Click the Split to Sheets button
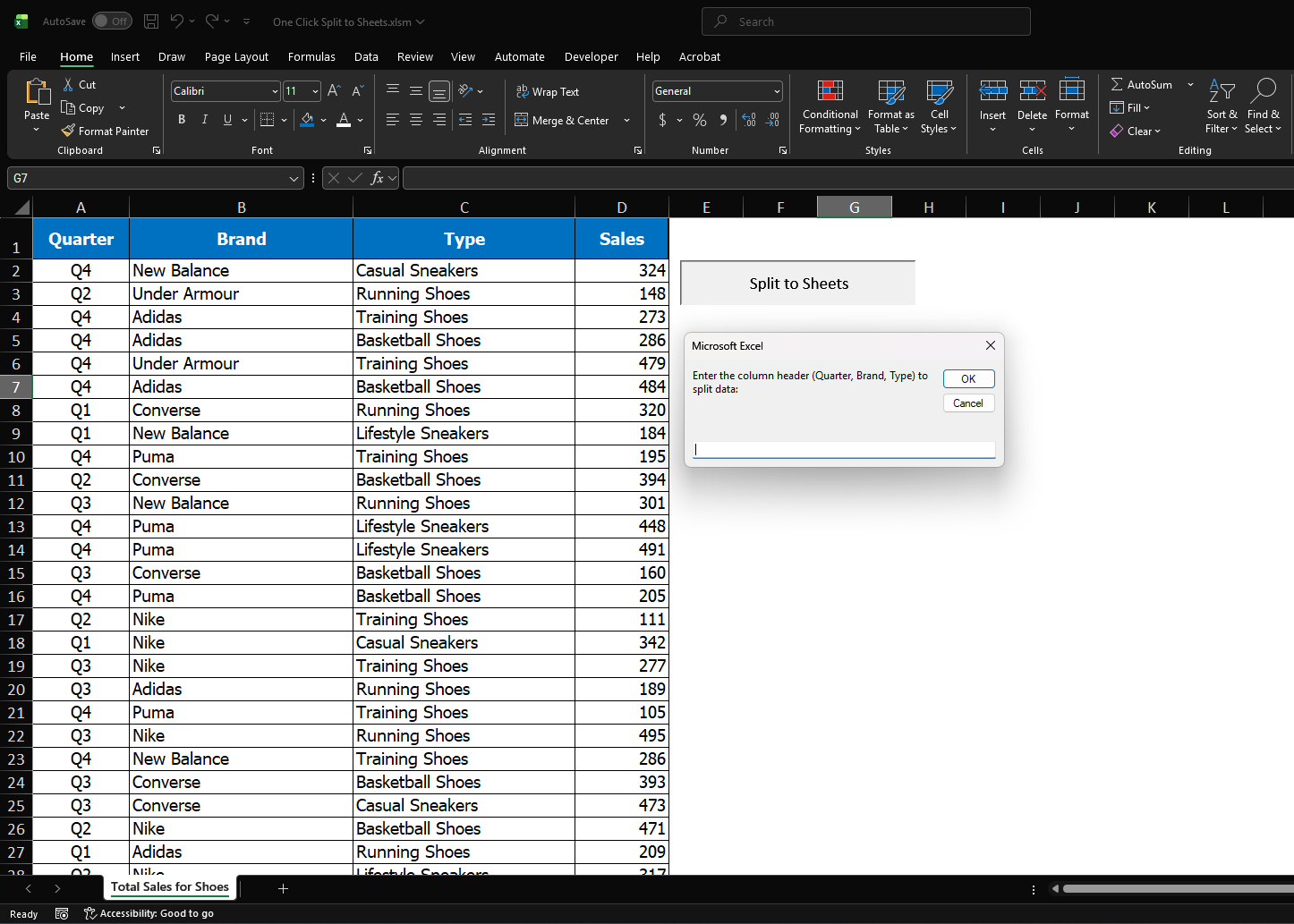The height and width of the screenshot is (924, 1294). (797, 283)
